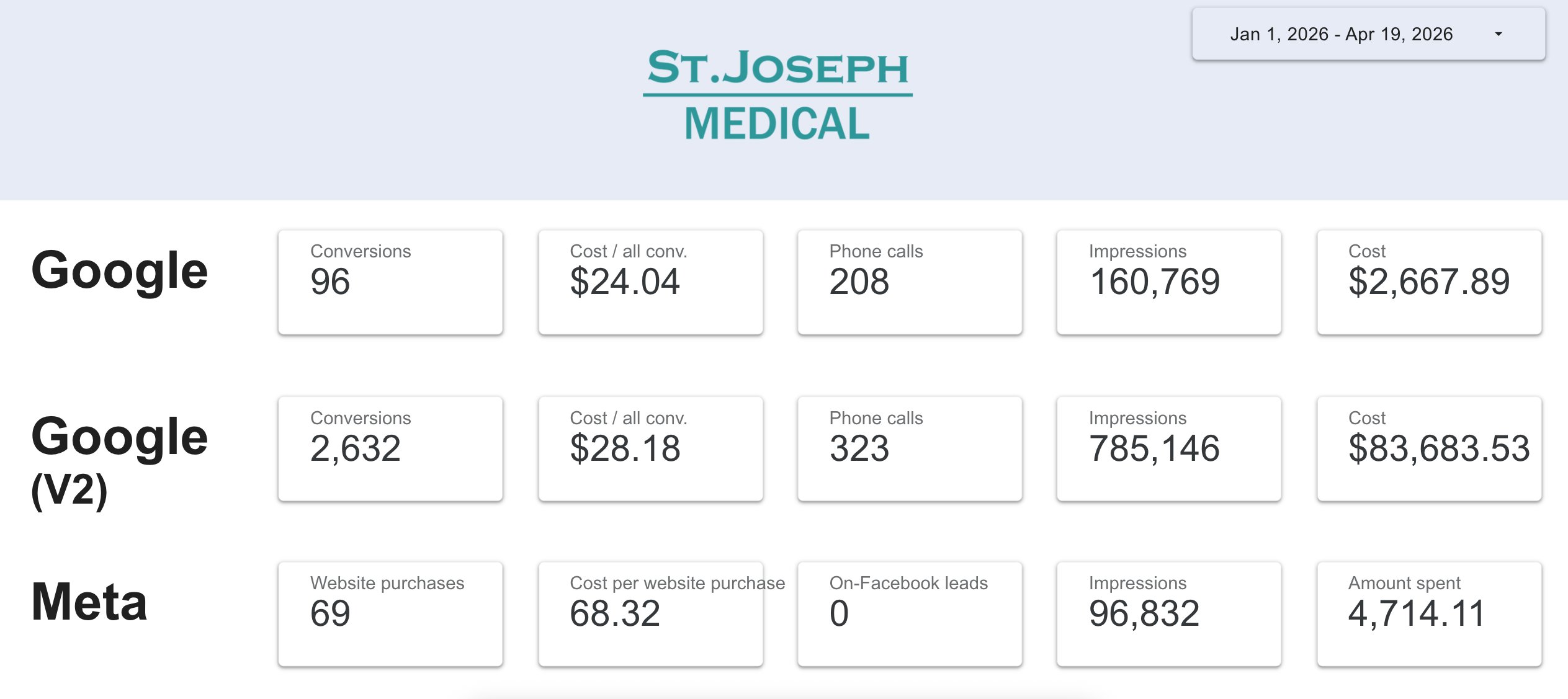1568x699 pixels.
Task: Select the Cost / all conv. $28.18 card
Action: pos(650,448)
